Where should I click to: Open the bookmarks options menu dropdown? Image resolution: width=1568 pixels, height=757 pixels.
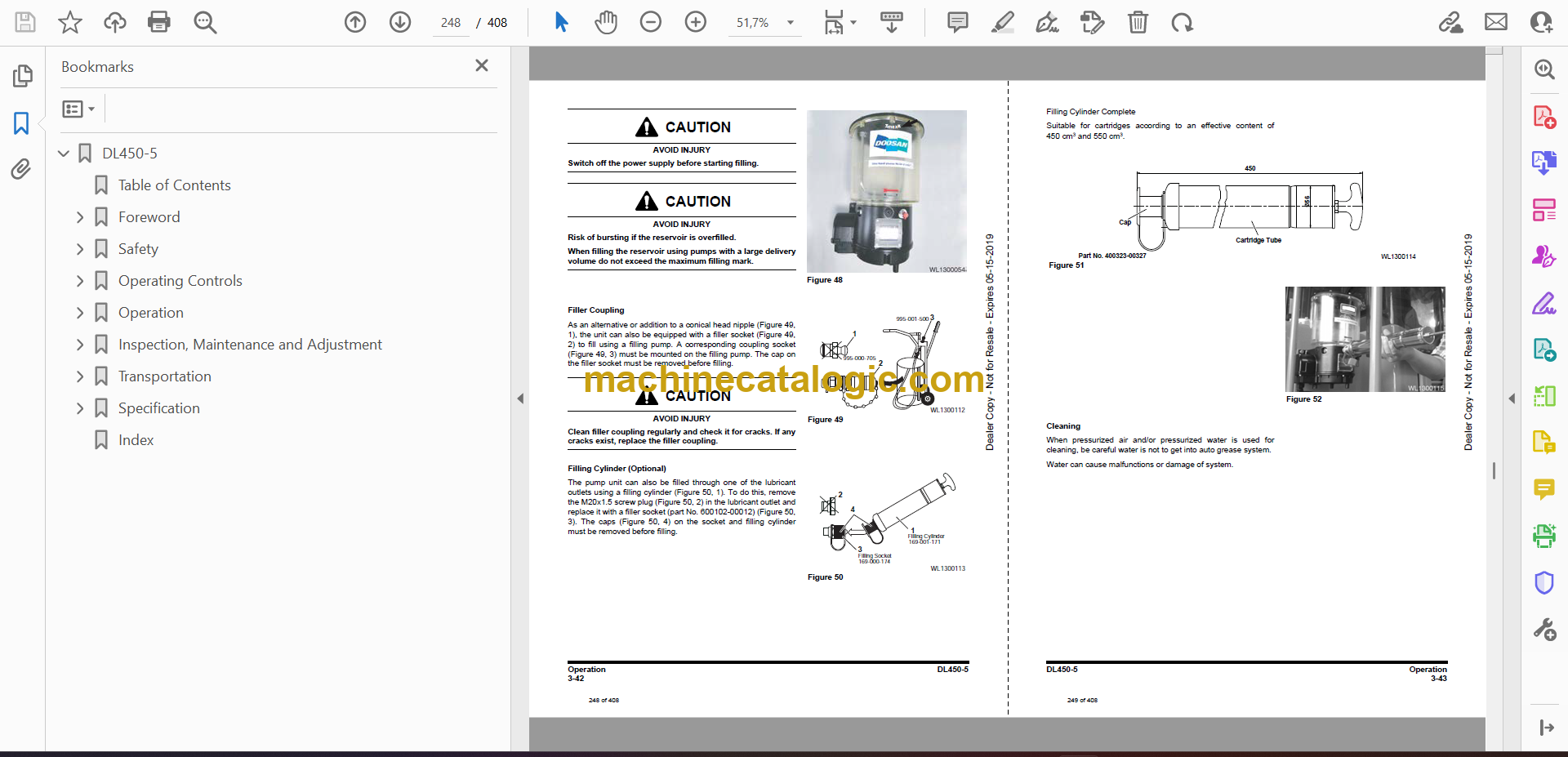(x=78, y=109)
